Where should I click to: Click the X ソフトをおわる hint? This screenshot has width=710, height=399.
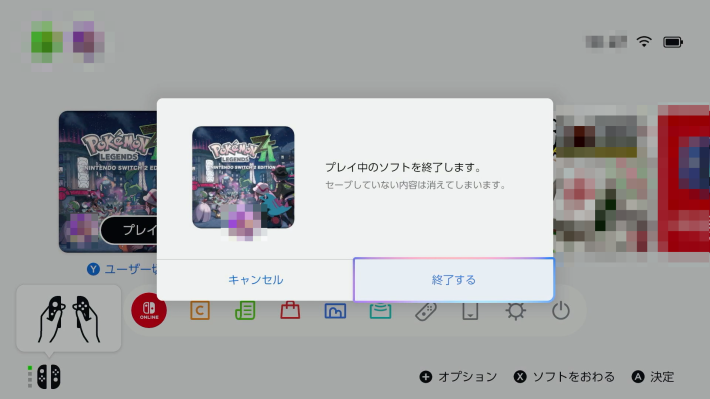[565, 377]
